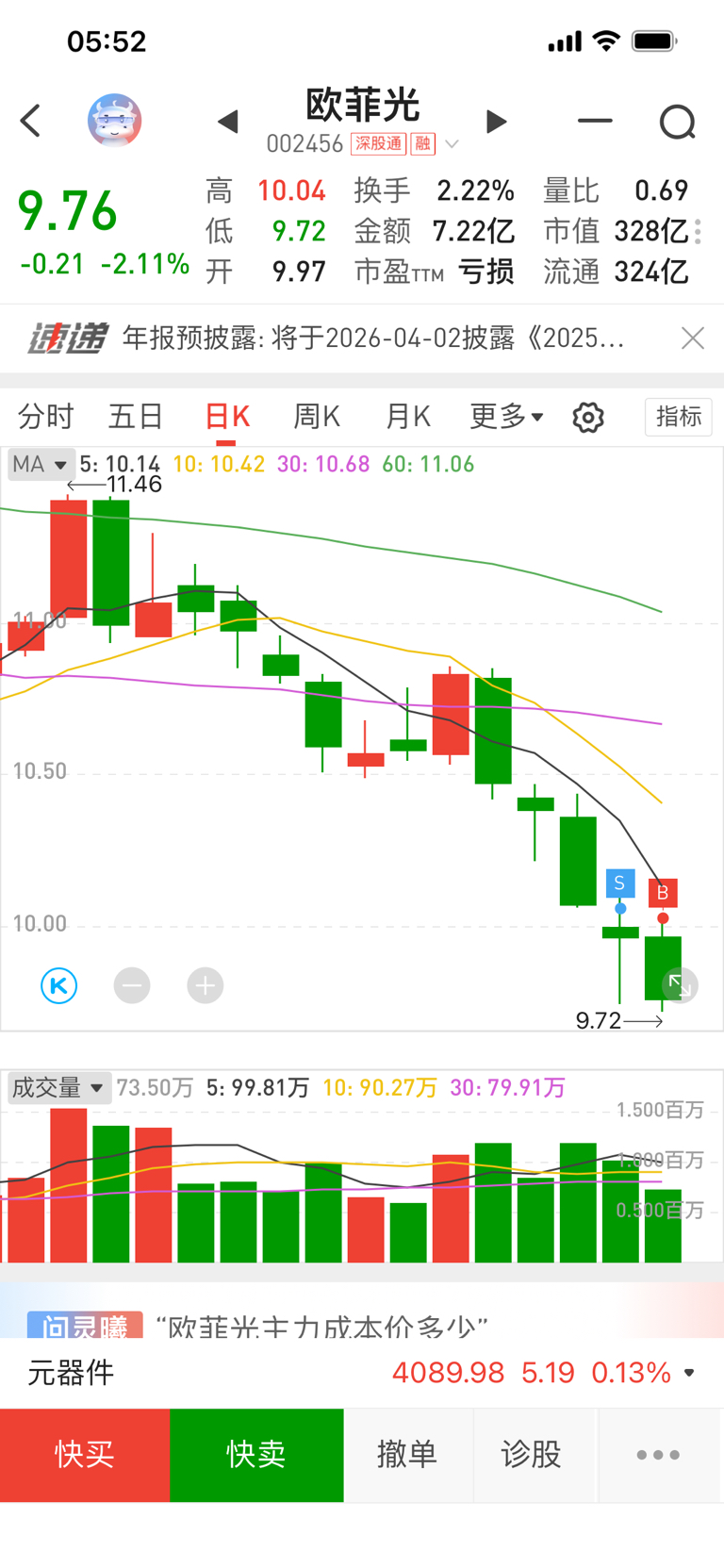Expand chart to fullscreen icon
Image resolution: width=724 pixels, height=1568 pixels.
679,986
